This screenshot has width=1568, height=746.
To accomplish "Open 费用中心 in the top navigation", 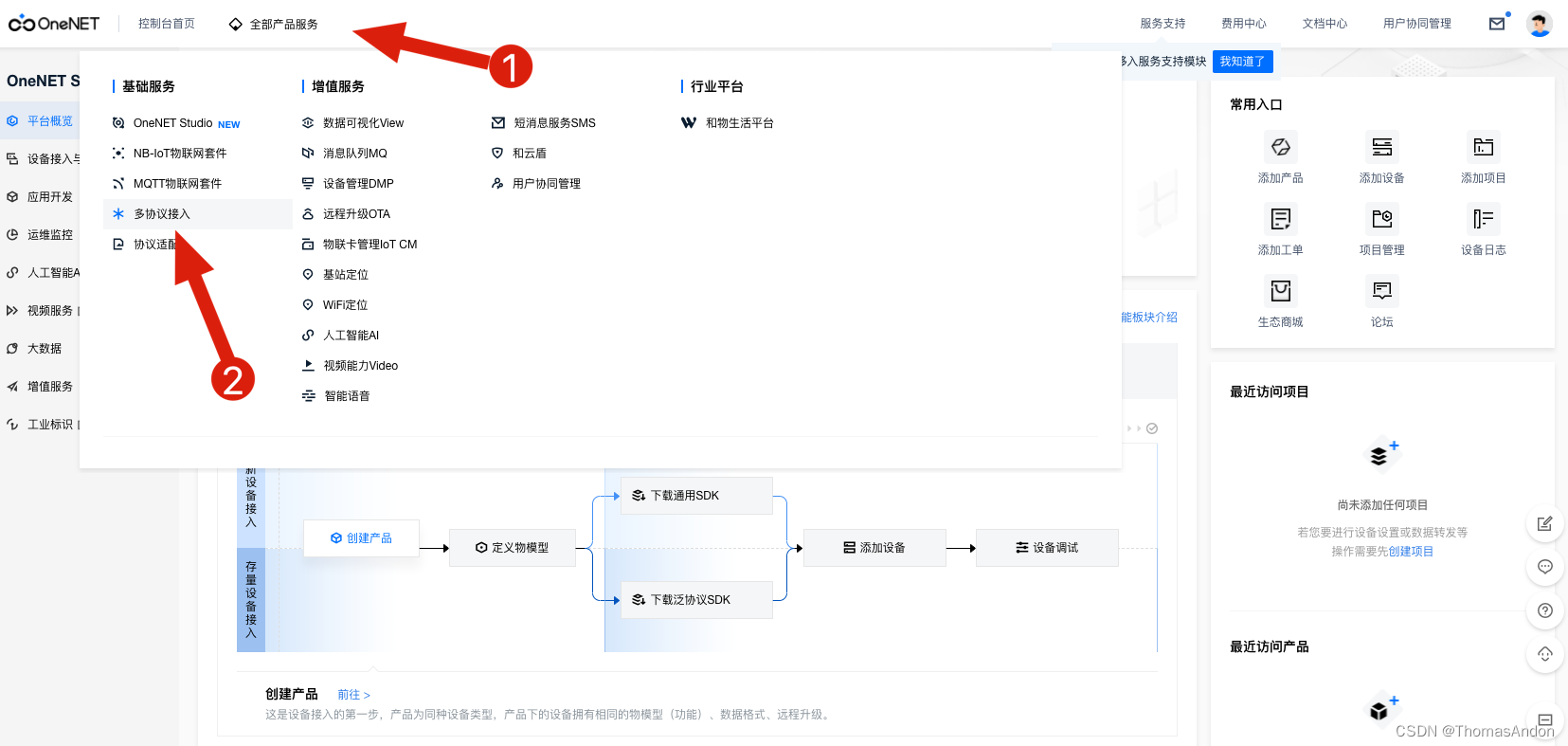I will [x=1243, y=24].
